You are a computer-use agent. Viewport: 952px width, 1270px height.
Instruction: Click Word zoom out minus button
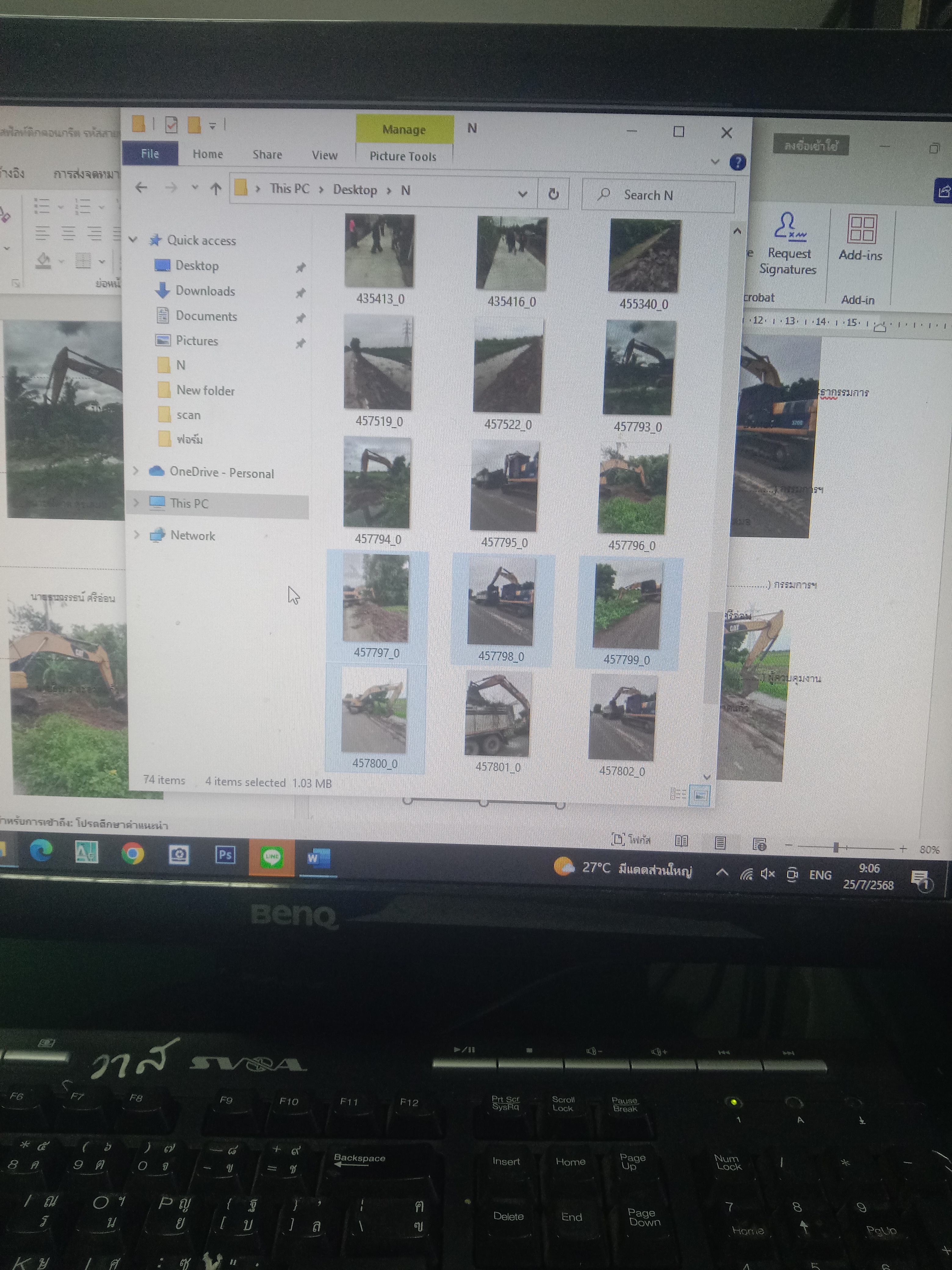click(788, 845)
